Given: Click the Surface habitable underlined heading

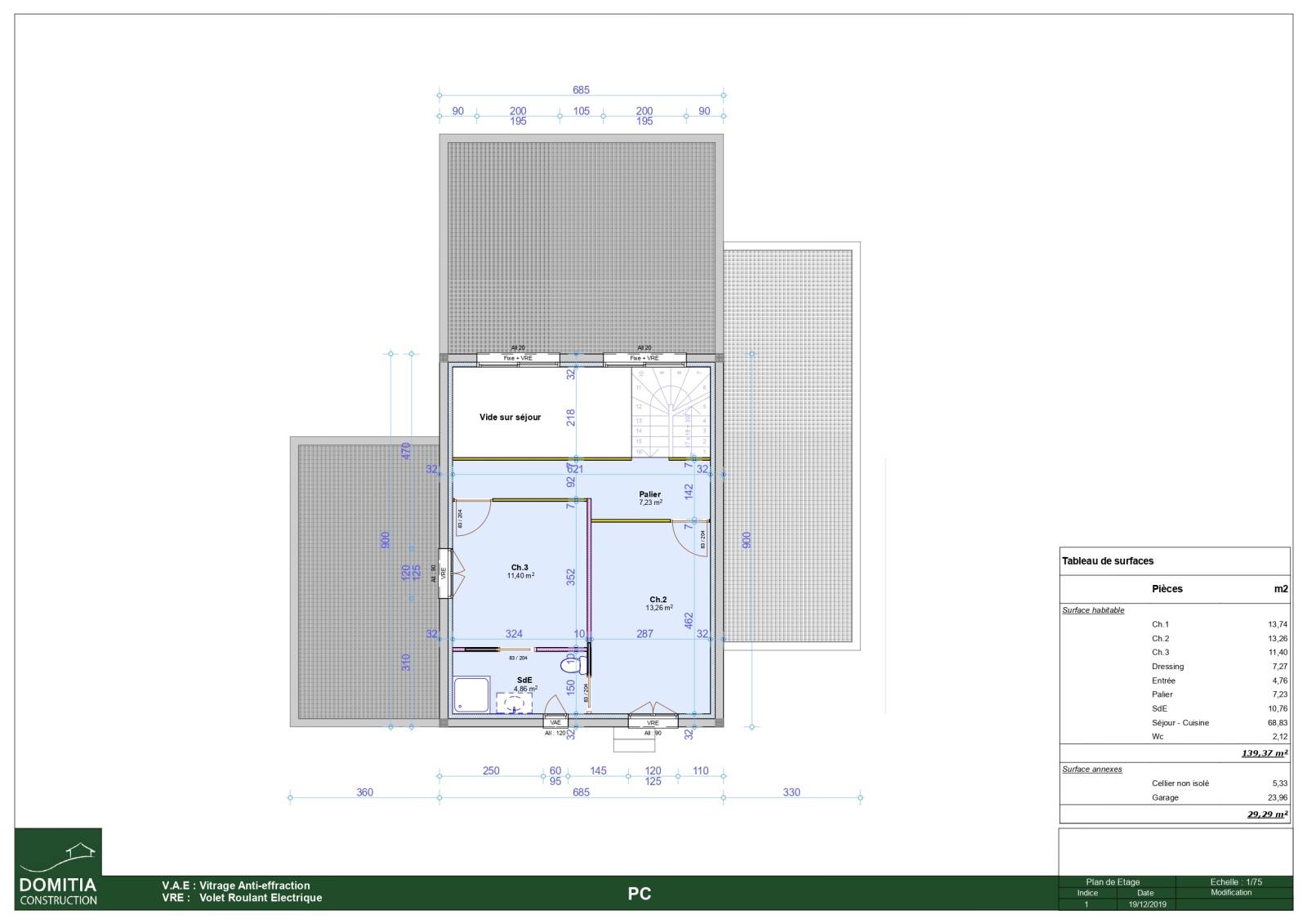Looking at the screenshot, I should click(1093, 610).
